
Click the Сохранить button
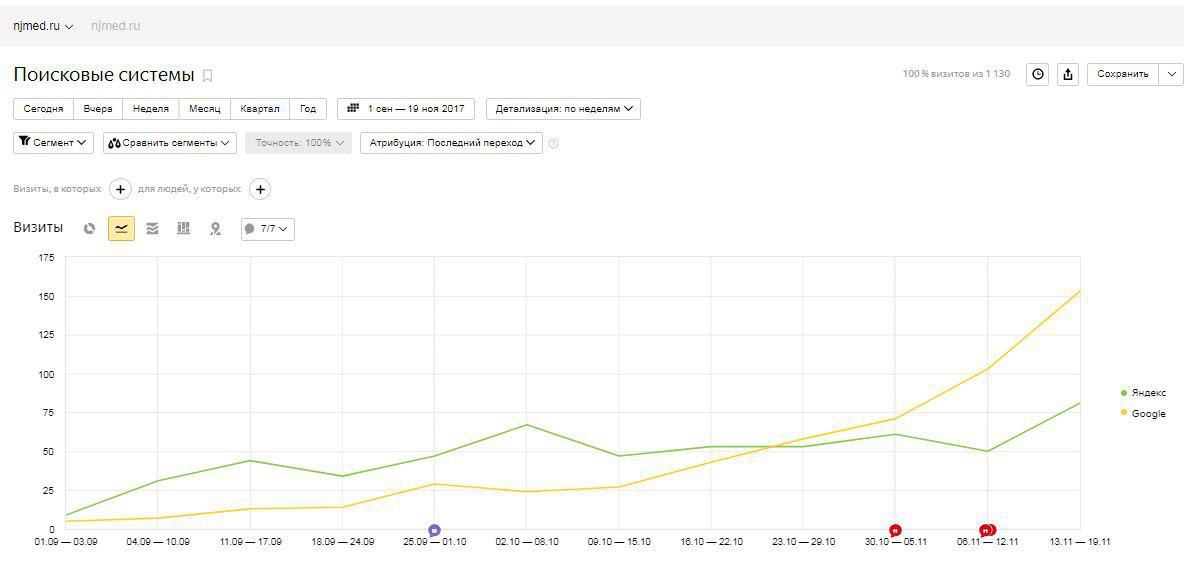pyautogui.click(x=1123, y=74)
